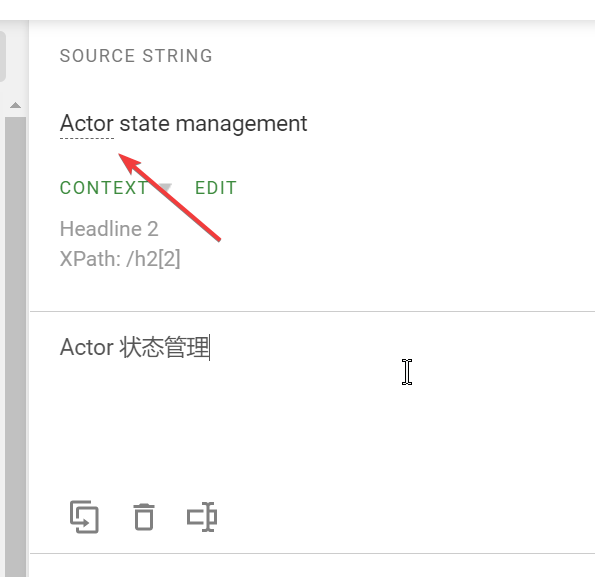Click the scrollbar up arrow
The image size is (595, 577).
[15, 105]
